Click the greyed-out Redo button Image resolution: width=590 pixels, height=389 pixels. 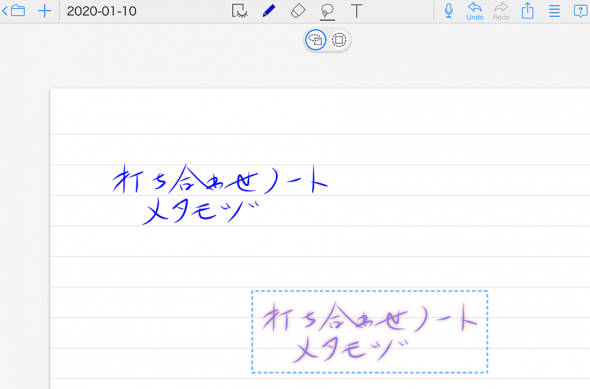pyautogui.click(x=501, y=11)
